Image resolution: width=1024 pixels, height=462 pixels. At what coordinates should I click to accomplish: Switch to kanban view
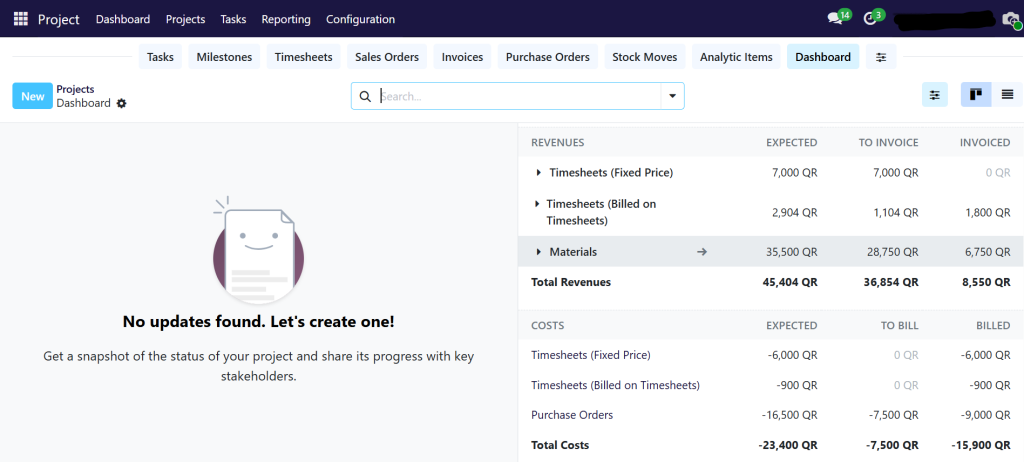pyautogui.click(x=976, y=95)
